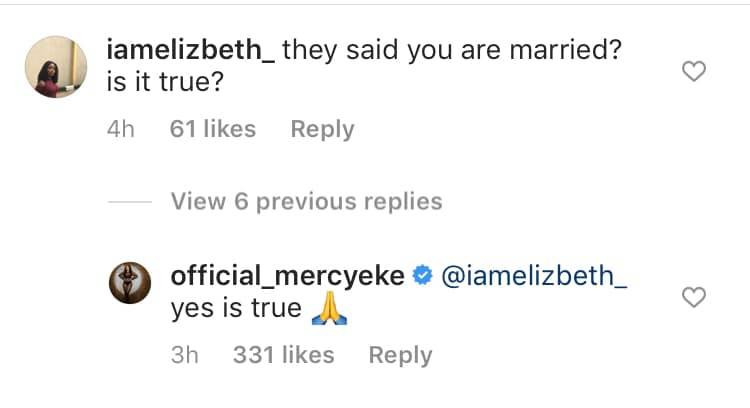Click the "yes is true" reply text
Screen dimensions: 750x408
coord(236,309)
